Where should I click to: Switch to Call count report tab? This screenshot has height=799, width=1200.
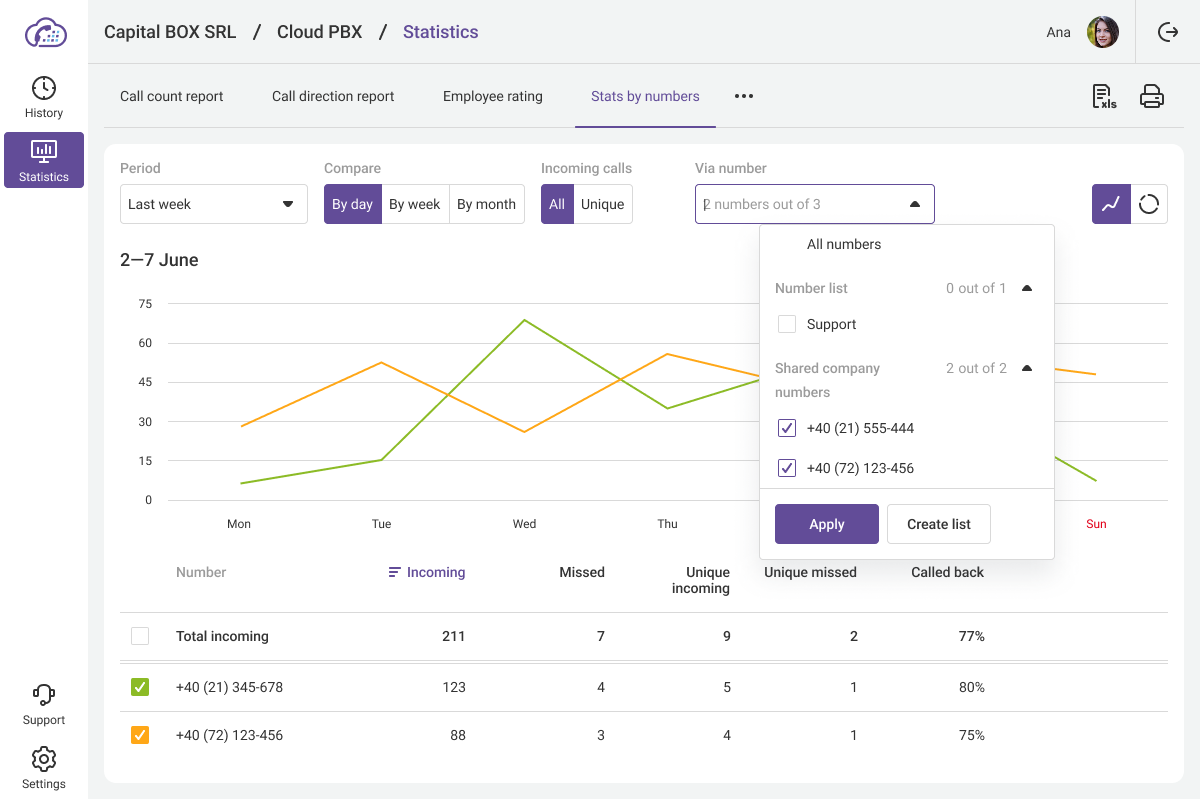[172, 96]
